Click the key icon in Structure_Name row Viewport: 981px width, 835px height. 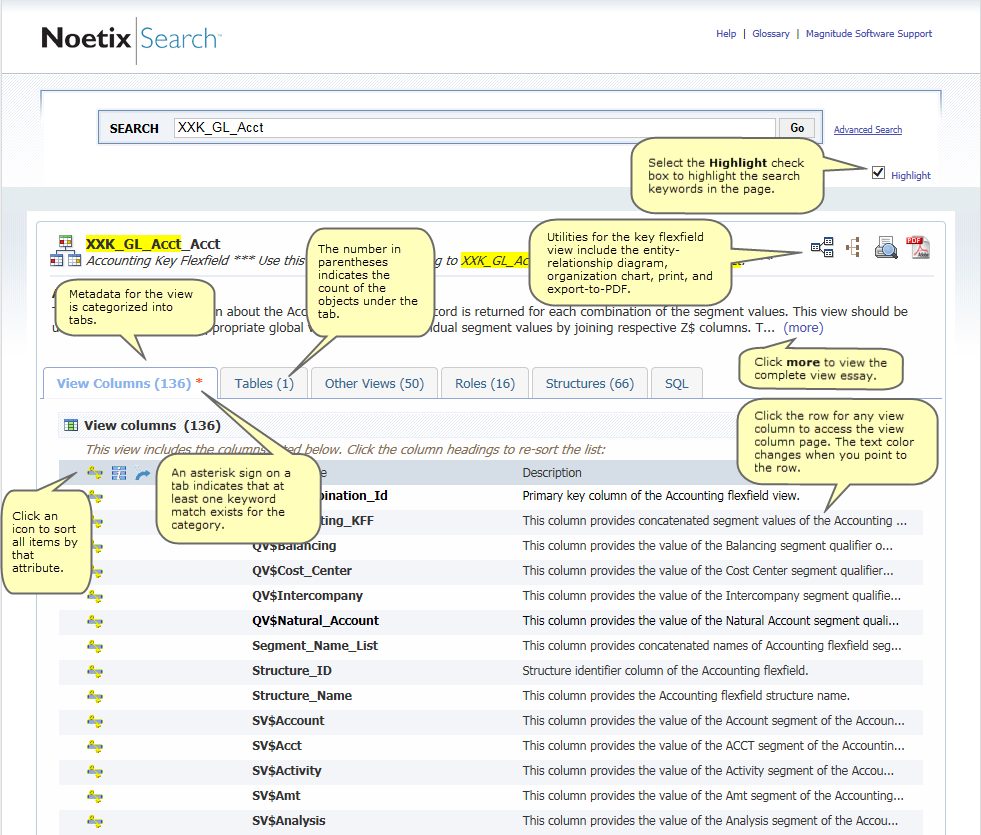click(95, 696)
